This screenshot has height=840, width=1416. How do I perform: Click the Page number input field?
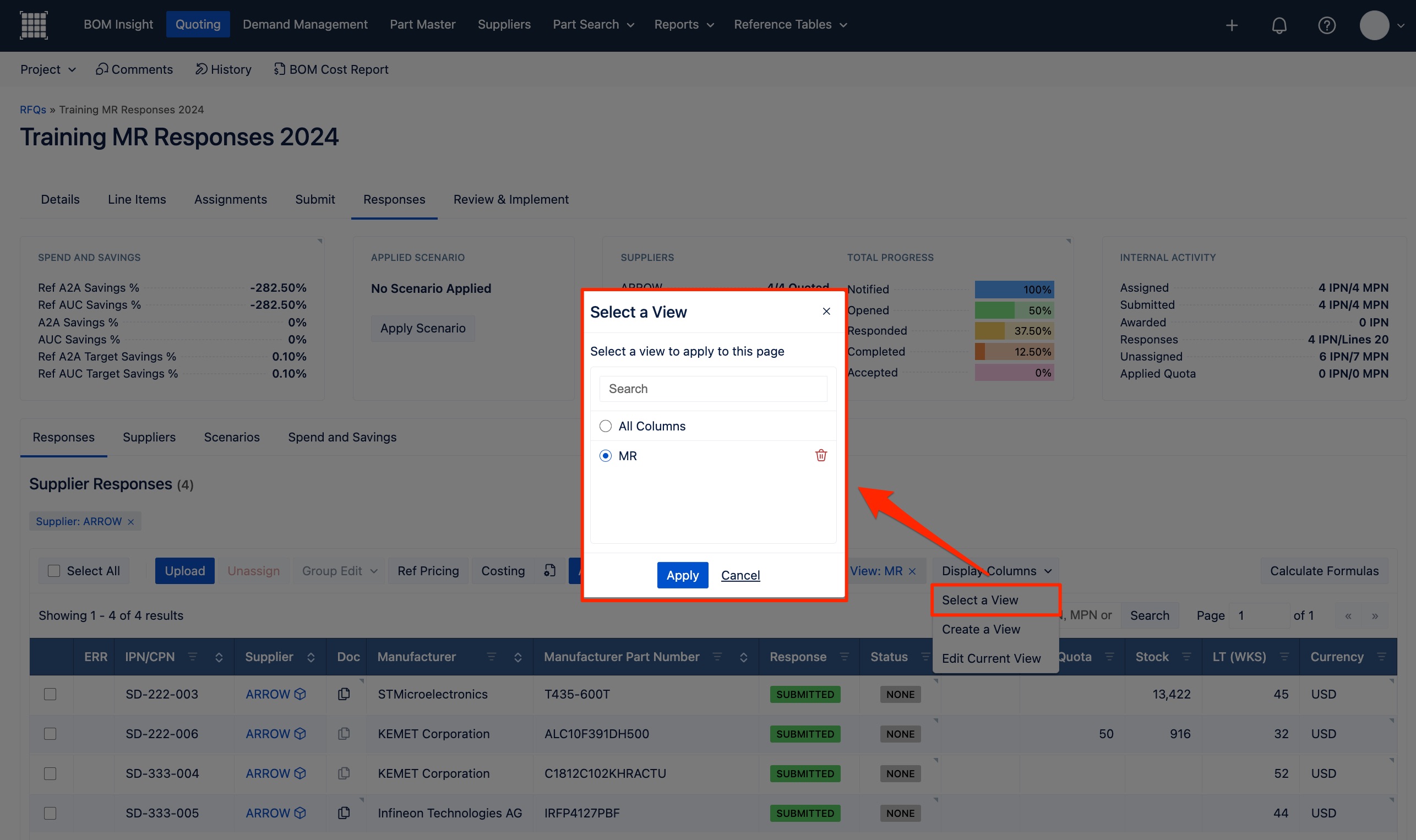pos(1259,616)
